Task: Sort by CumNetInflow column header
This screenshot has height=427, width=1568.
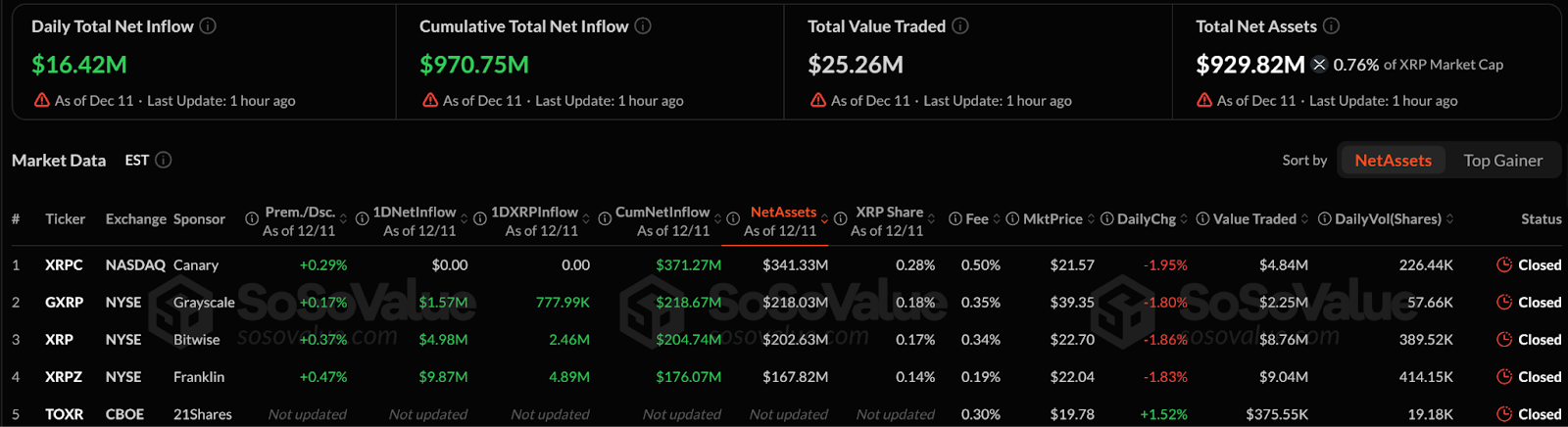Action: (x=662, y=213)
